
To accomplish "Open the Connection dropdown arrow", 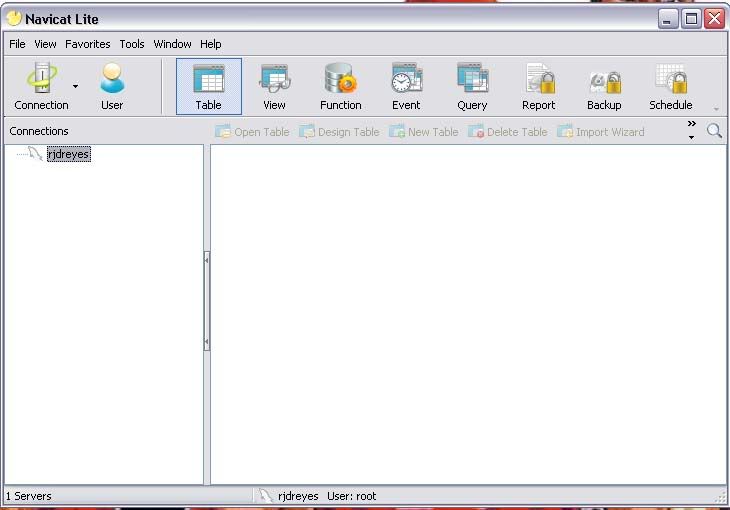I will tap(75, 86).
